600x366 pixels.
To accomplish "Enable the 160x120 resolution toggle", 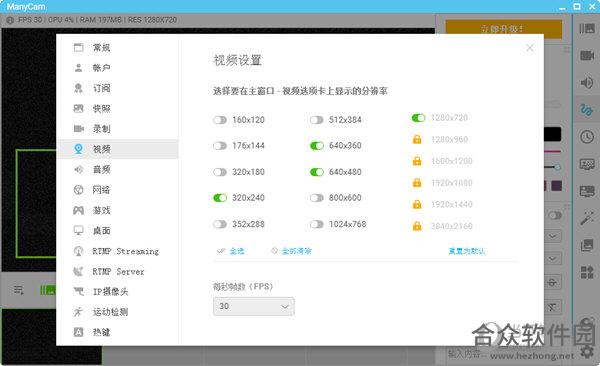I will click(x=220, y=120).
